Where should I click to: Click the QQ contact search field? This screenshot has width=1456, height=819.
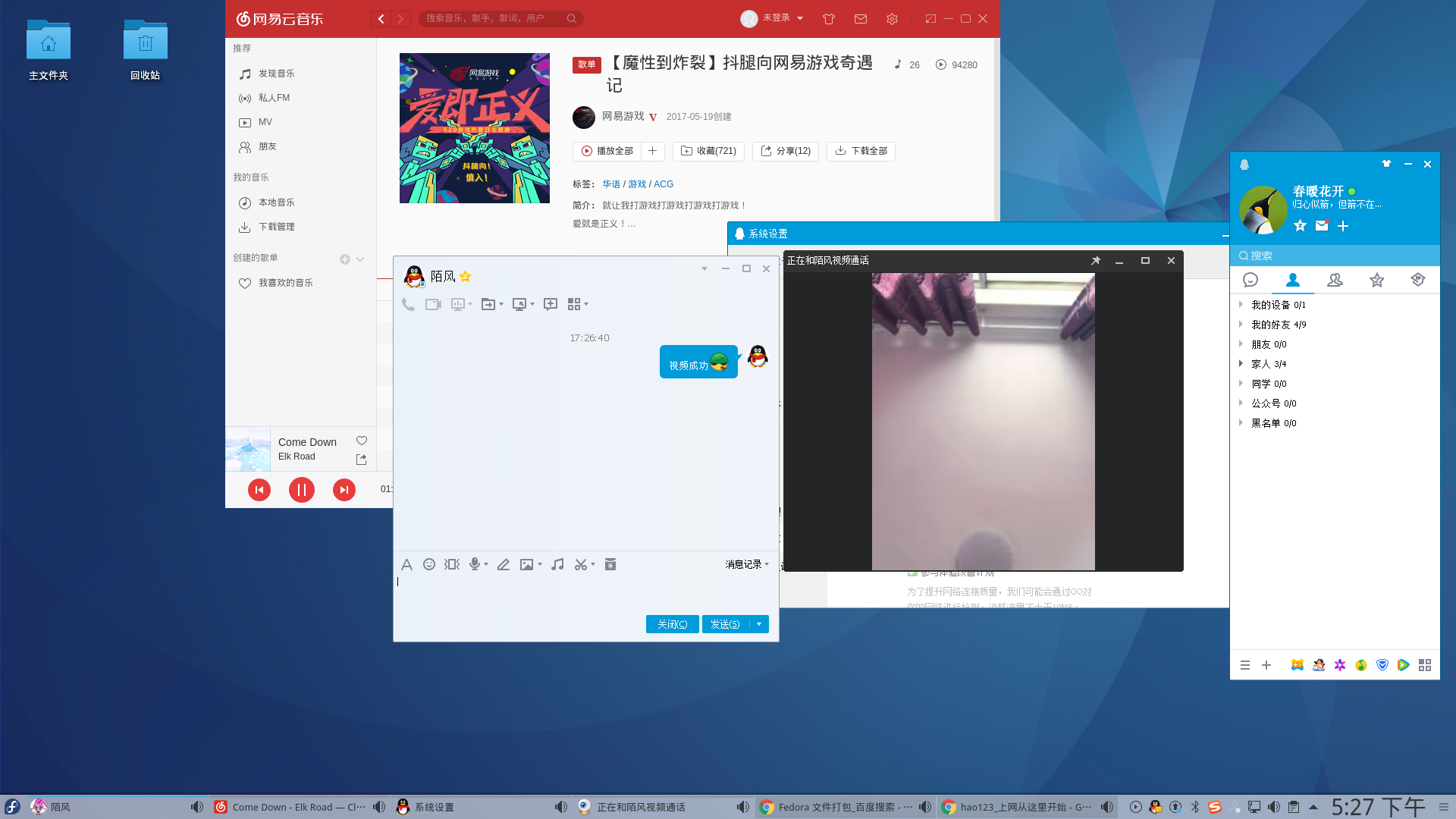point(1335,256)
